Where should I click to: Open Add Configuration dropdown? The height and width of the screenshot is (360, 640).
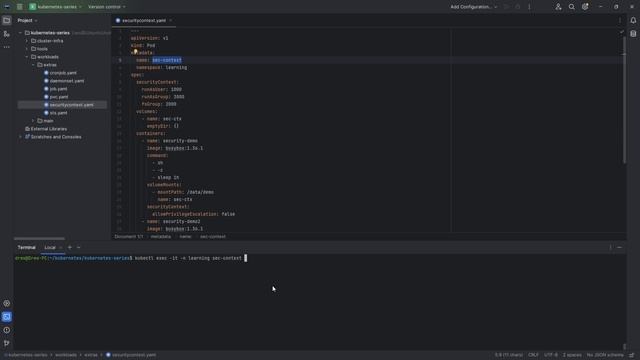(x=474, y=7)
